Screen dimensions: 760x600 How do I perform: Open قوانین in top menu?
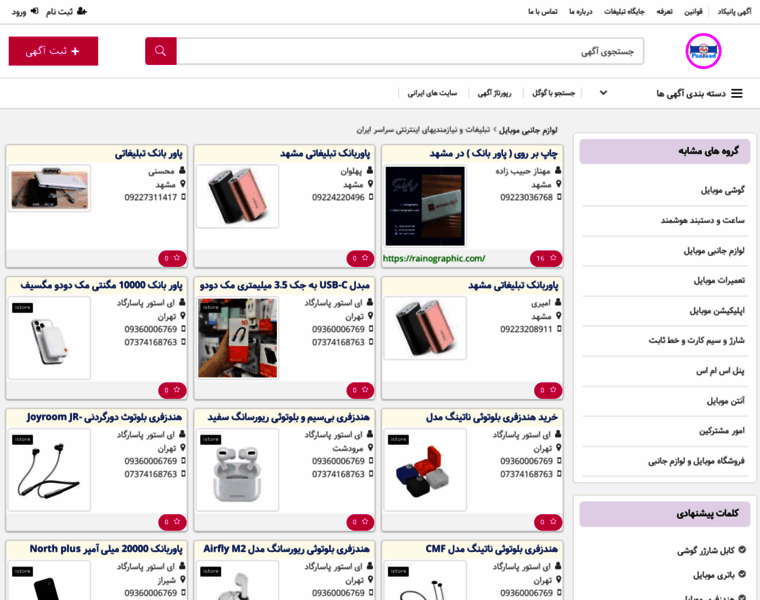coord(693,12)
